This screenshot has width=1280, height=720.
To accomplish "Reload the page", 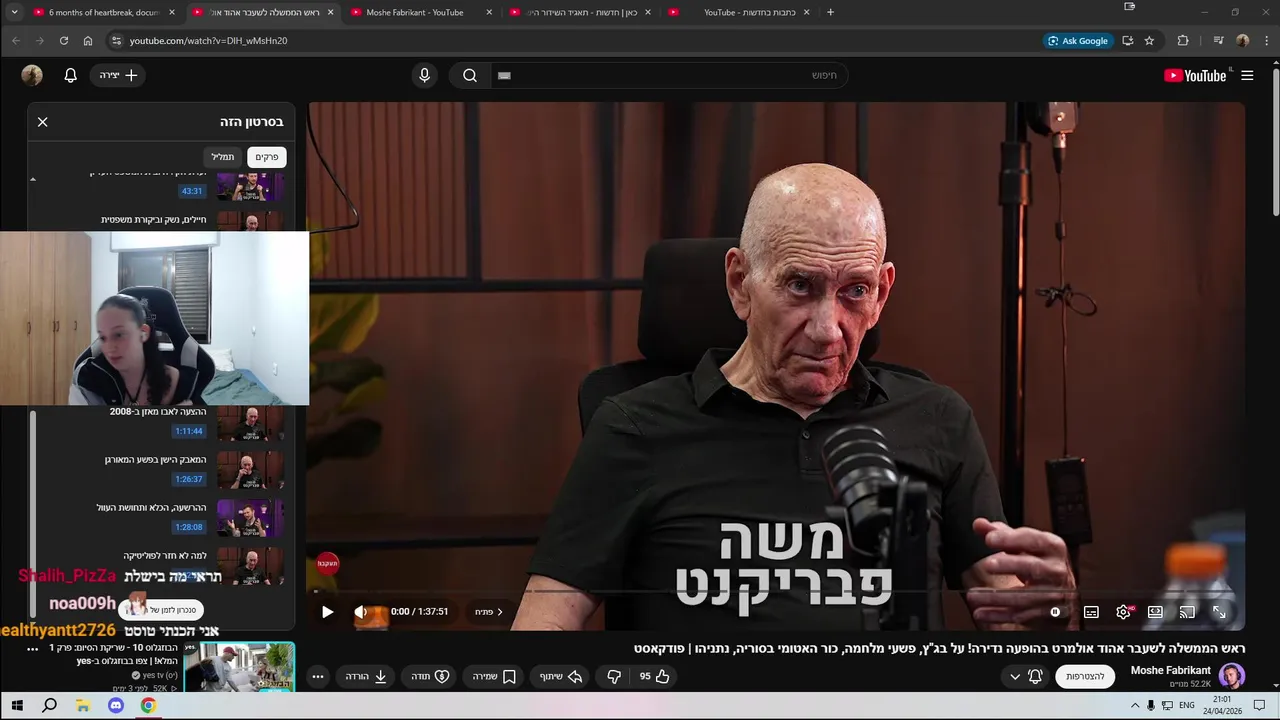I will [63, 40].
